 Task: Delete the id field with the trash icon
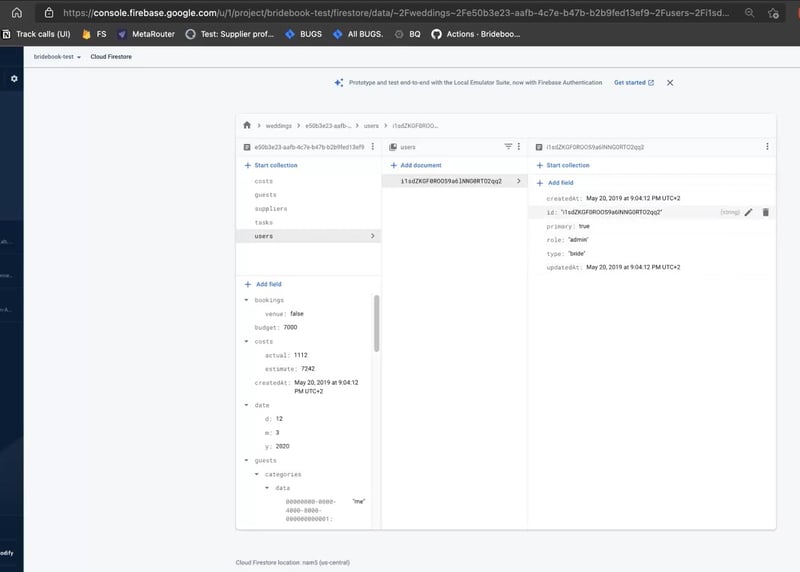[x=765, y=212]
